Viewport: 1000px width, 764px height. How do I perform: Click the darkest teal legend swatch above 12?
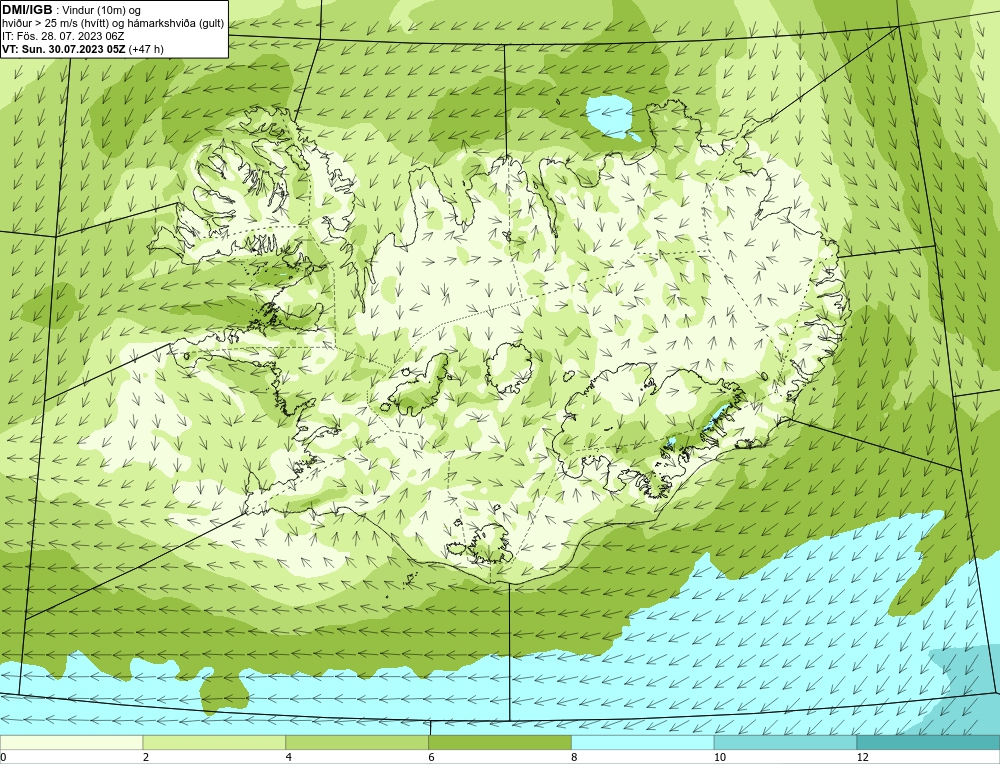[x=928, y=743]
